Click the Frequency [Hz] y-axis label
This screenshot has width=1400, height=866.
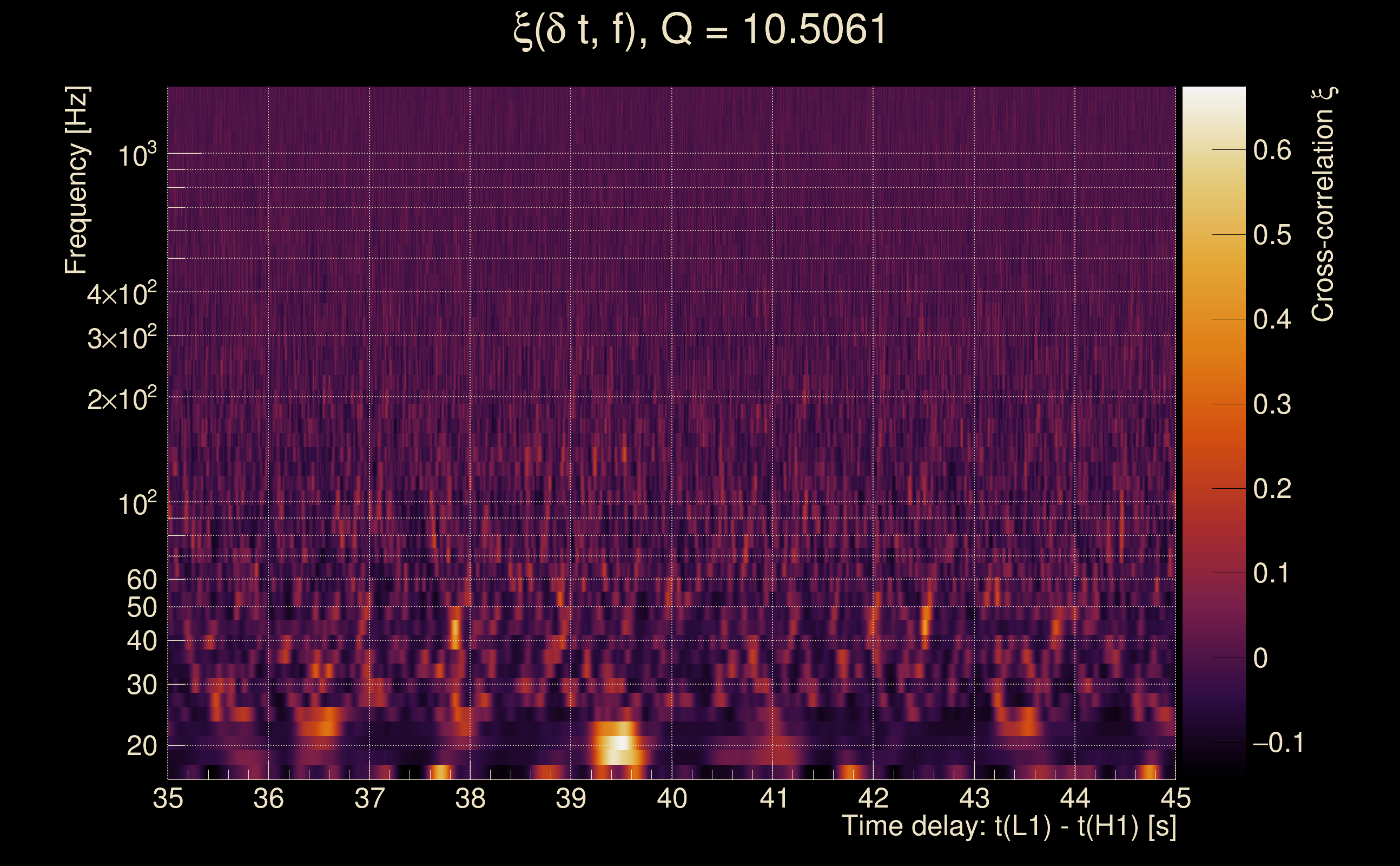click(77, 180)
